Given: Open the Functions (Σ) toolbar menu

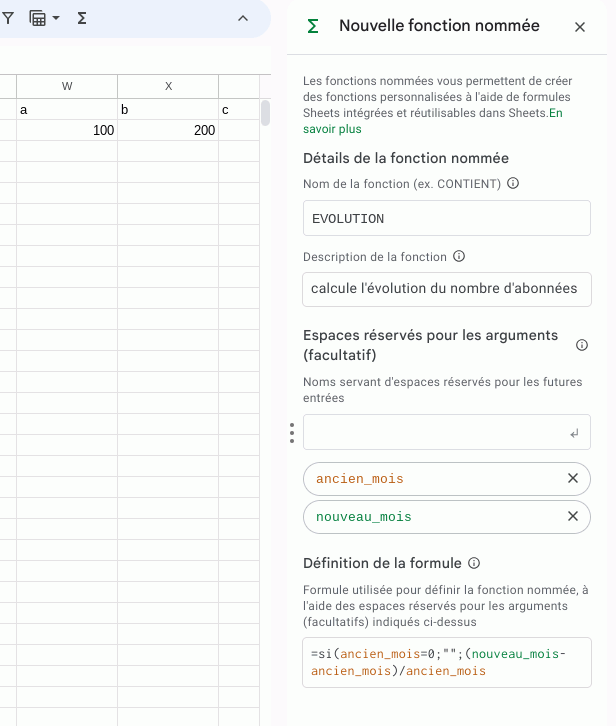Looking at the screenshot, I should pos(82,18).
